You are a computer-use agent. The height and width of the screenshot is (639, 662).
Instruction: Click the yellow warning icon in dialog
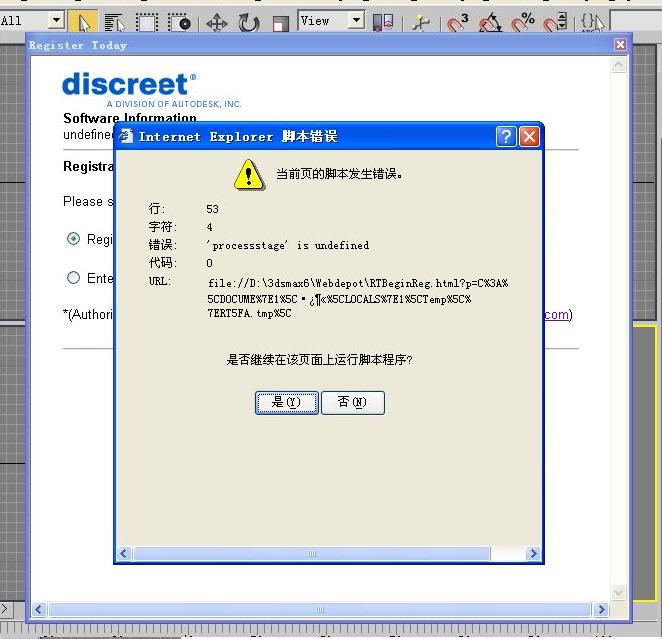point(249,174)
